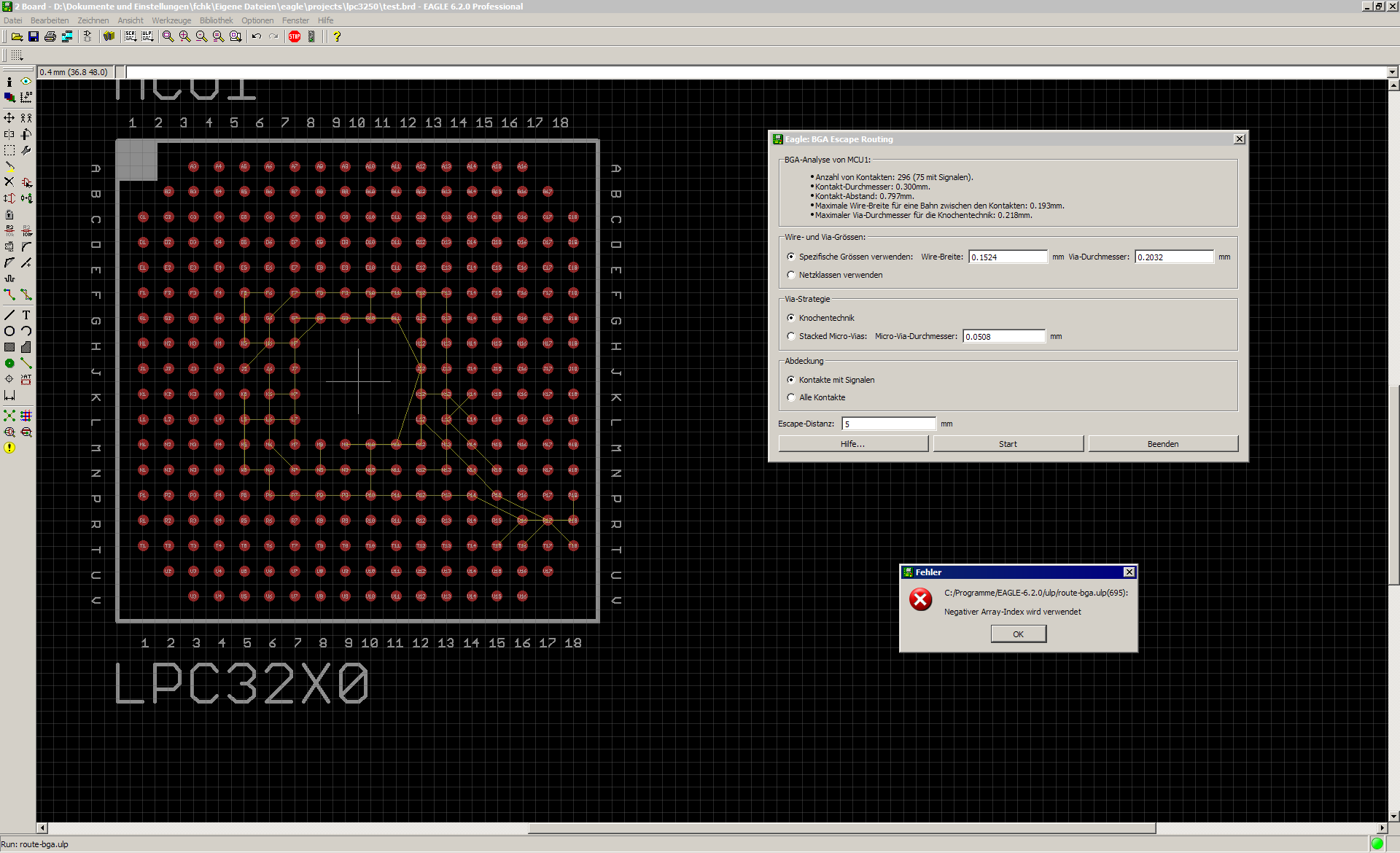
Task: Open the SCR script dropdown
Action: pyautogui.click(x=131, y=36)
